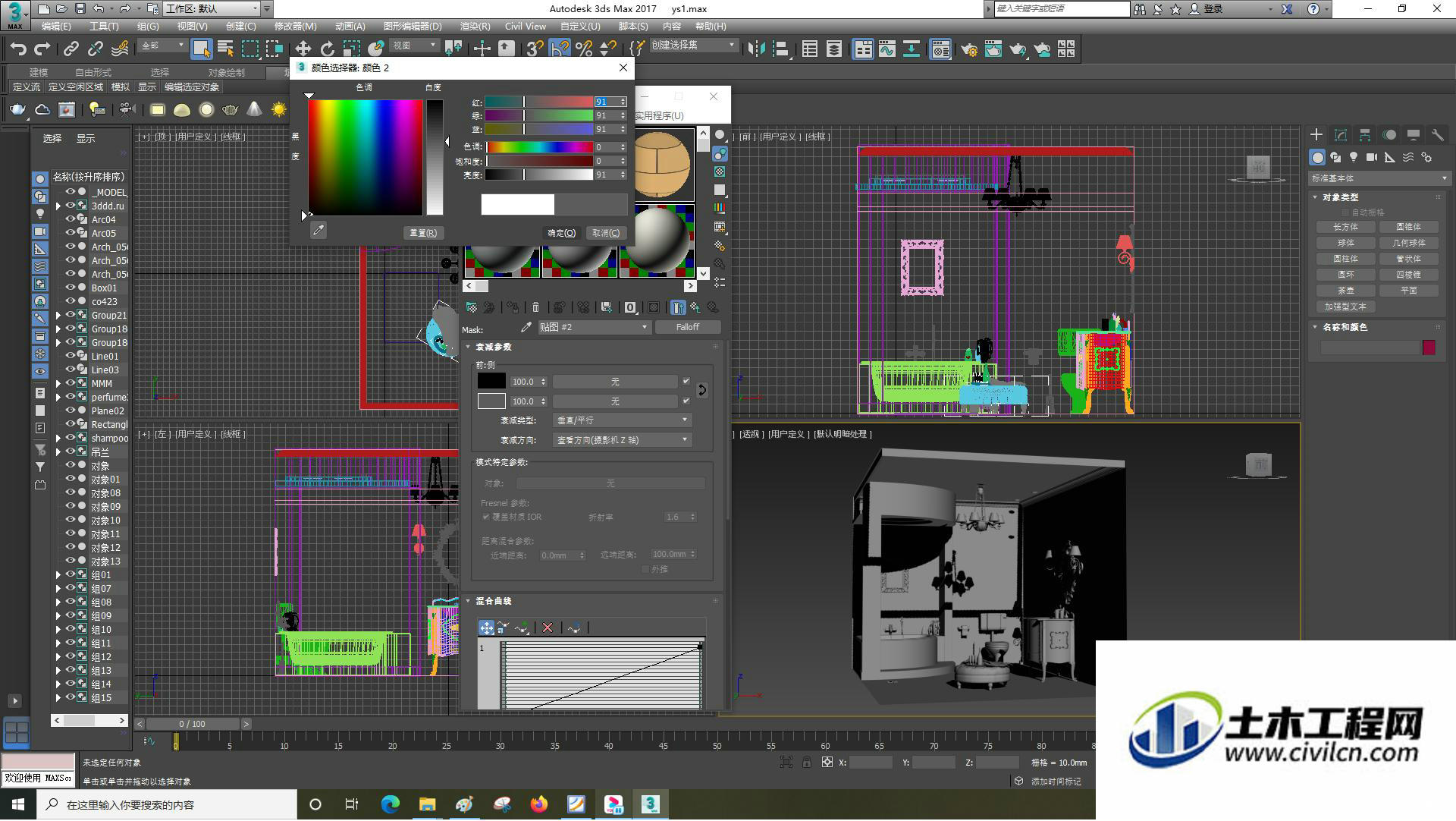
Task: Click the Mirror tool icon
Action: click(756, 49)
